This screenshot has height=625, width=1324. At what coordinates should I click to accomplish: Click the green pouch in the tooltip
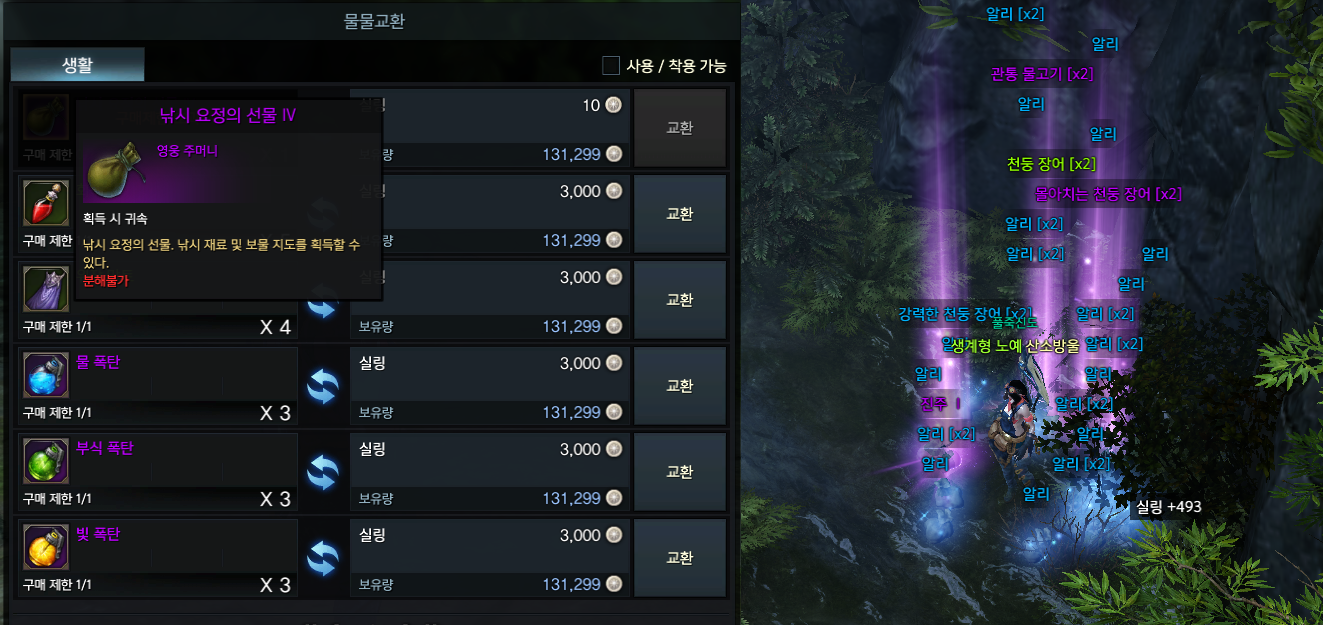[116, 170]
